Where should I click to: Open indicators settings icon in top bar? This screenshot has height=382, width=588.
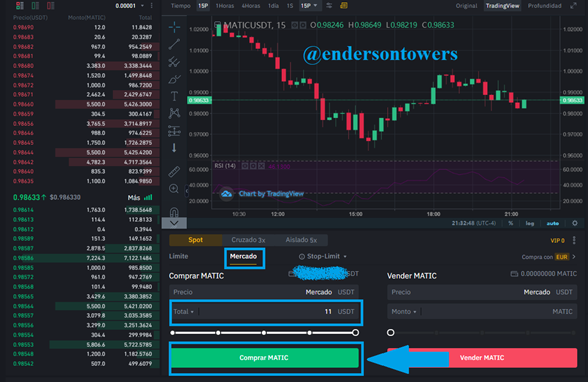pyautogui.click(x=329, y=5)
